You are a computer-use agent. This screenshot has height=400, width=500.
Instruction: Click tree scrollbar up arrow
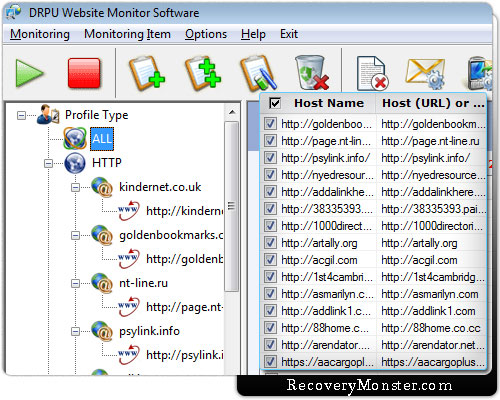coord(232,112)
